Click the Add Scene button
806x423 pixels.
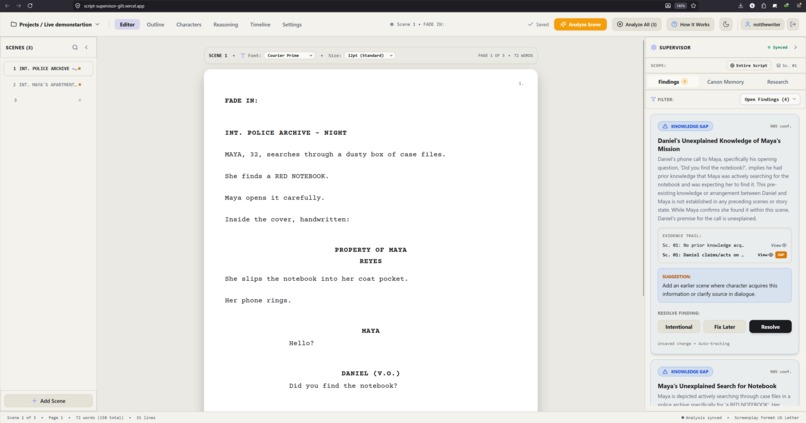coord(48,400)
